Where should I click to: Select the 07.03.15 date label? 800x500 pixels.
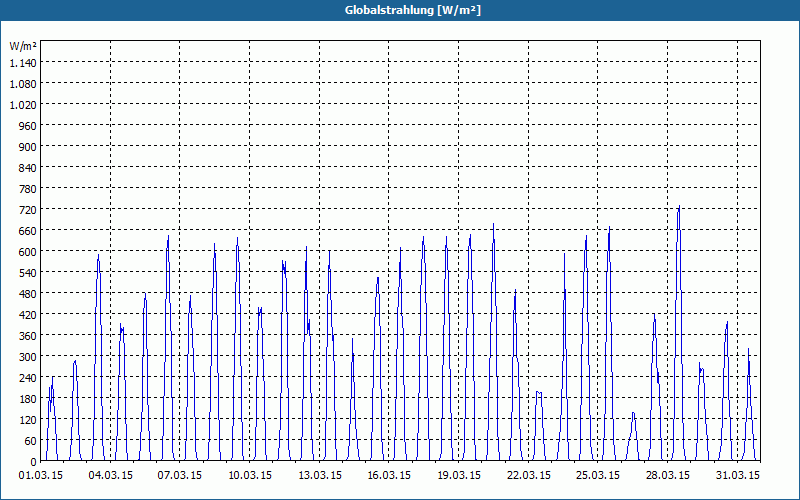(x=180, y=476)
